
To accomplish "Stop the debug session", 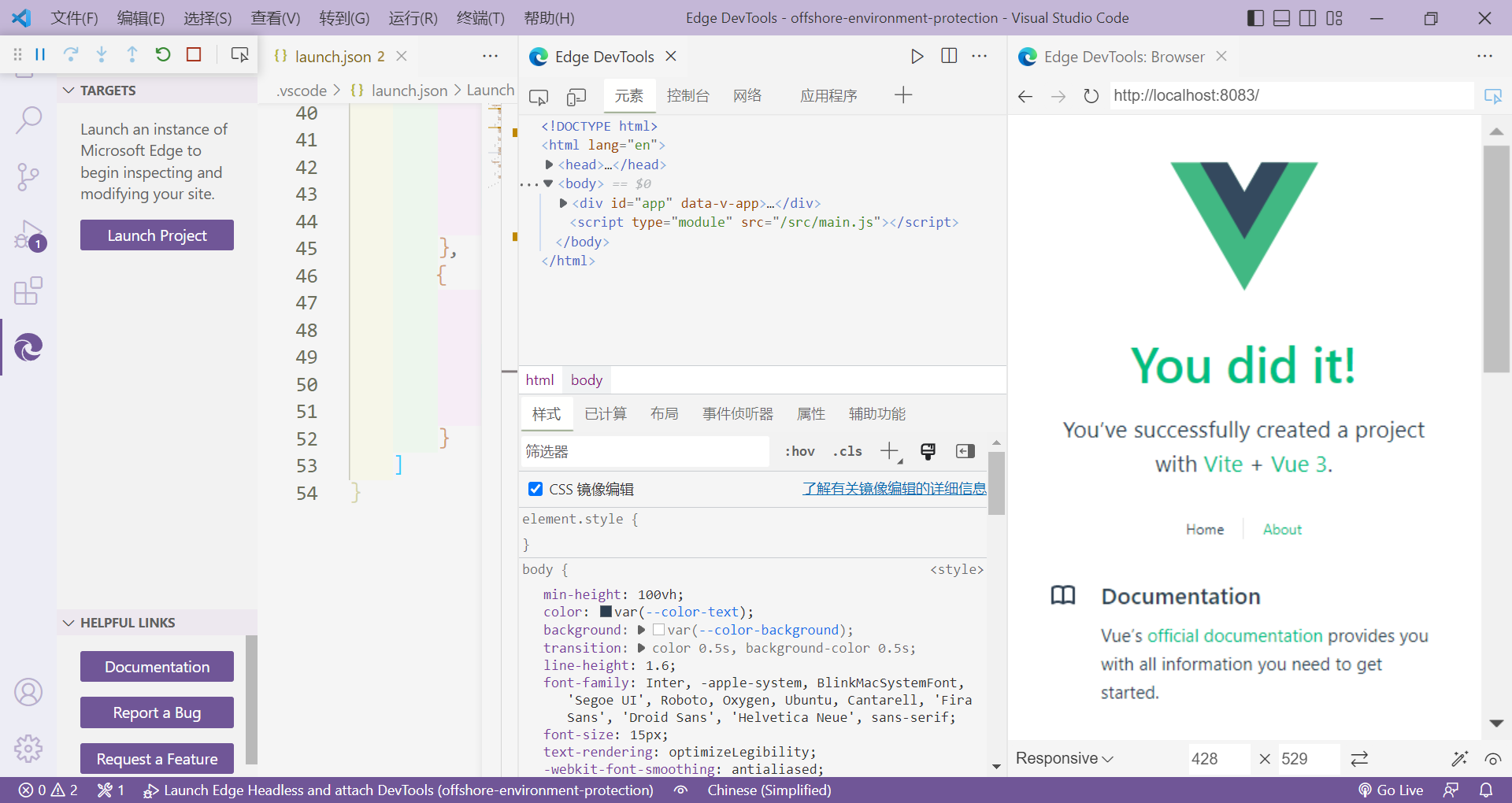I will 194,54.
